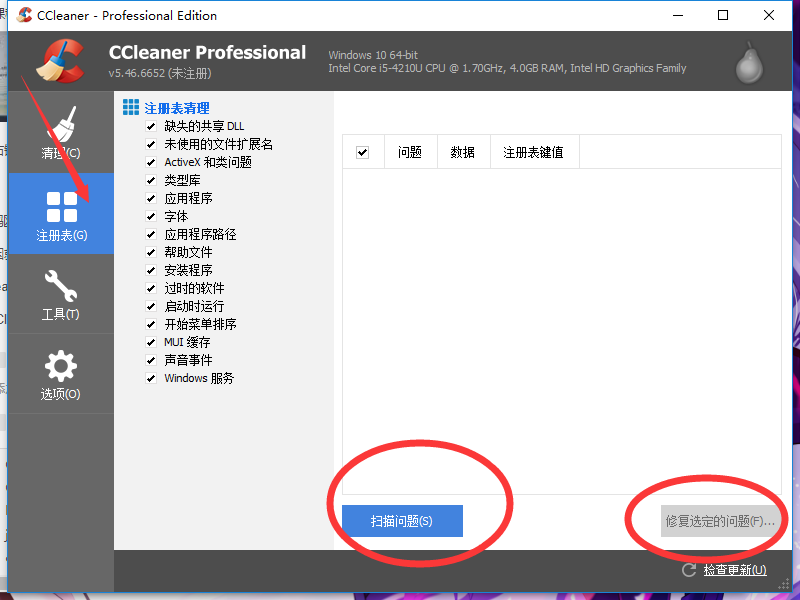Sort by 数据 column header

pyautogui.click(x=463, y=152)
